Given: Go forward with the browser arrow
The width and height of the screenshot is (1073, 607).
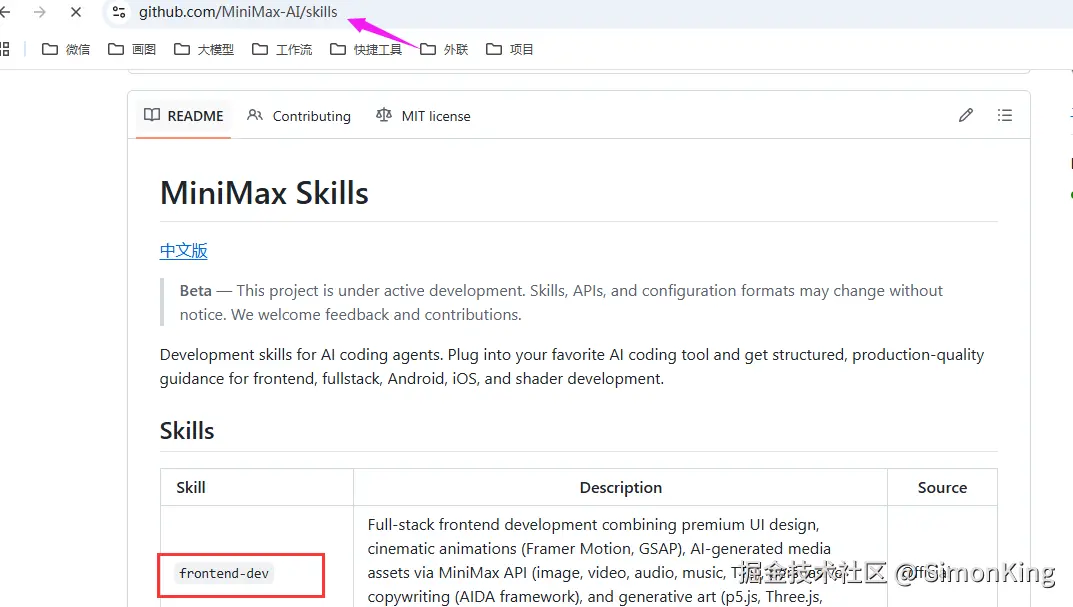Looking at the screenshot, I should coord(40,12).
